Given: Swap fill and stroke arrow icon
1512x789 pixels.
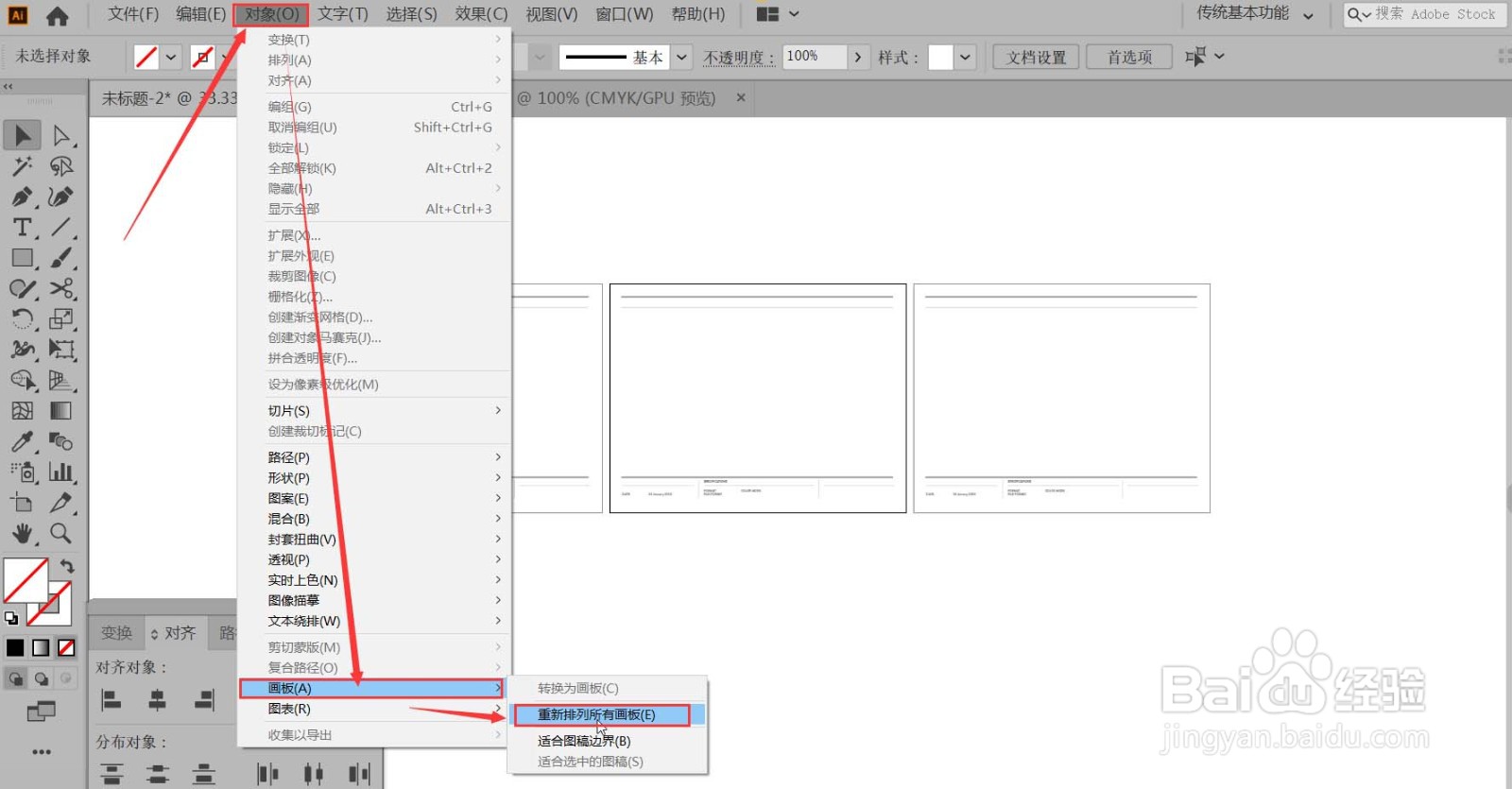Looking at the screenshot, I should click(x=67, y=566).
